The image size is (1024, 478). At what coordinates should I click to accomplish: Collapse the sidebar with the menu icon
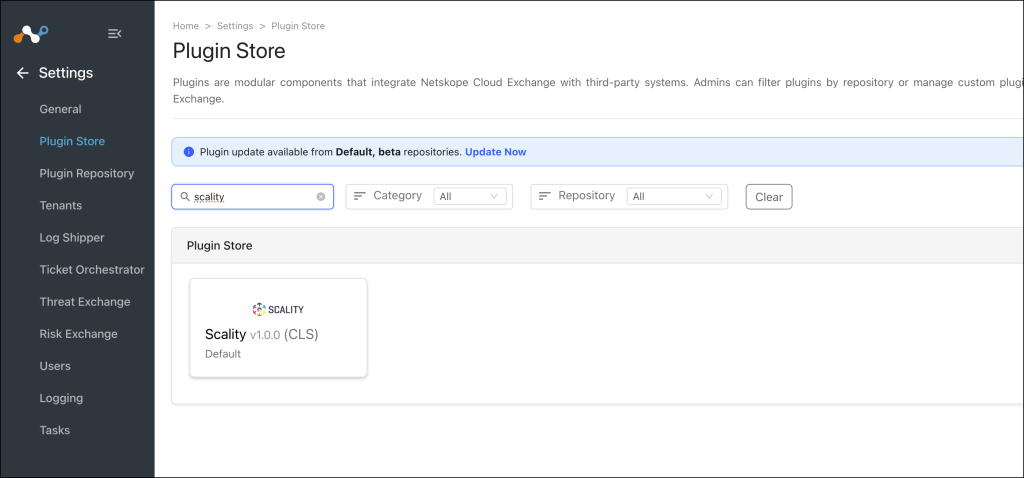pyautogui.click(x=114, y=34)
